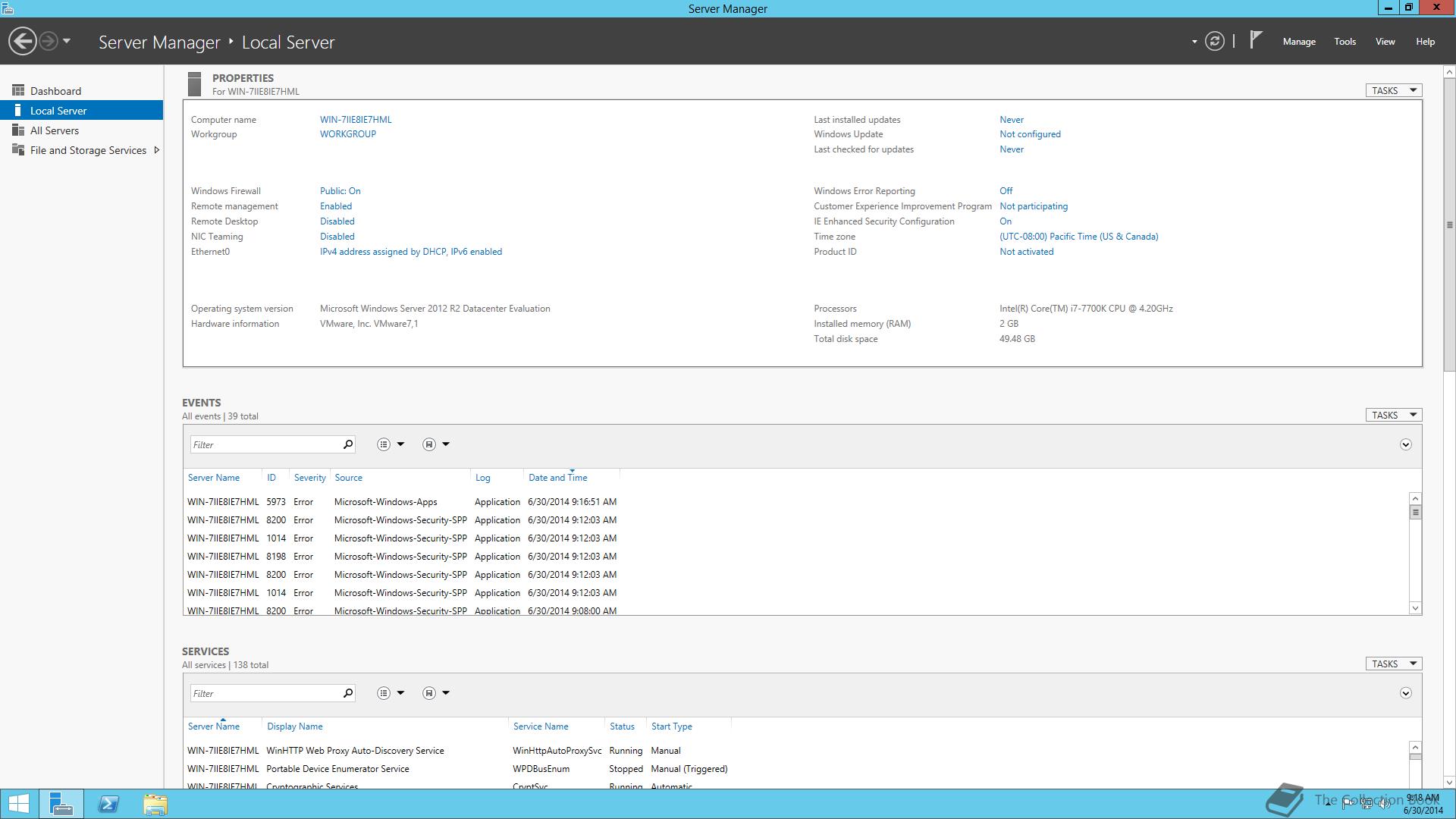
Task: Open File Explorer from the taskbar
Action: [155, 804]
